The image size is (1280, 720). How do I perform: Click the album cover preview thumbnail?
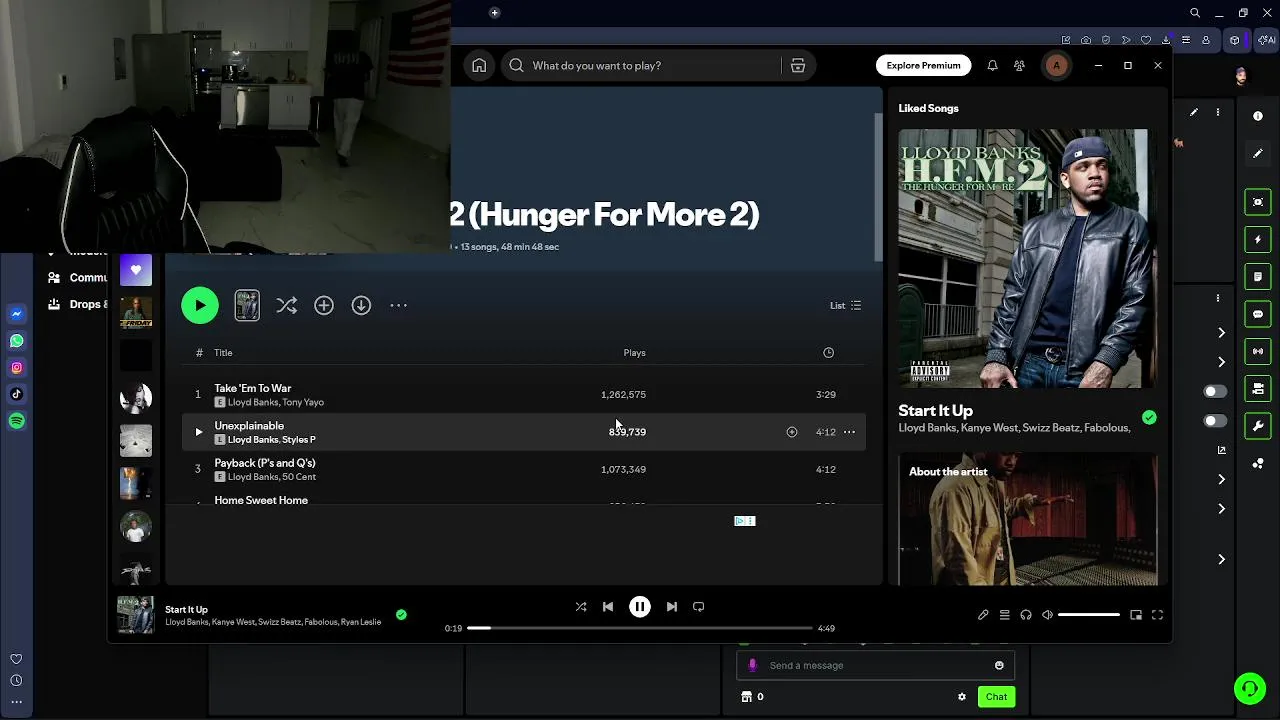click(x=247, y=305)
